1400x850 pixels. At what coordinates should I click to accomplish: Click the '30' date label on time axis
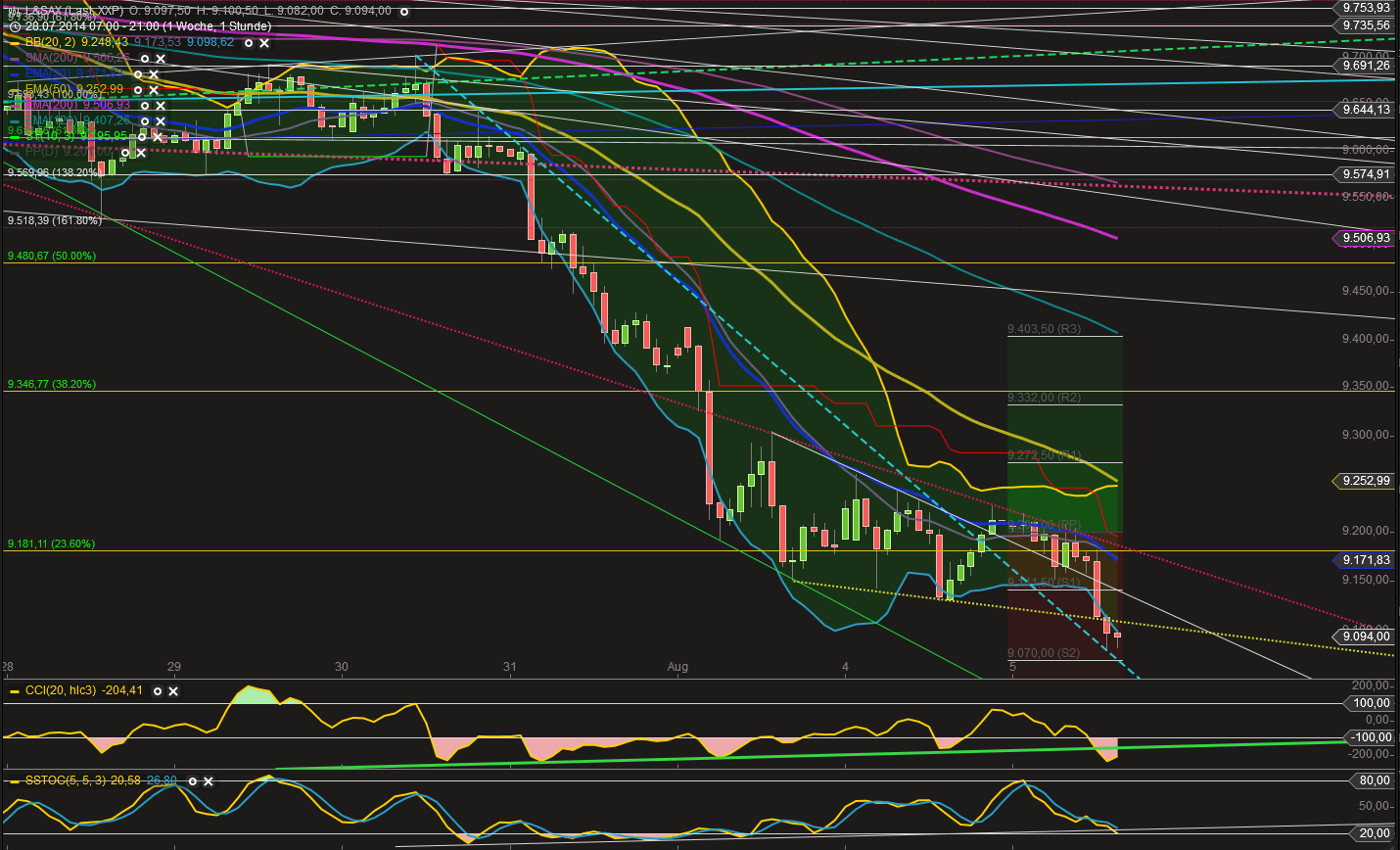coord(342,667)
